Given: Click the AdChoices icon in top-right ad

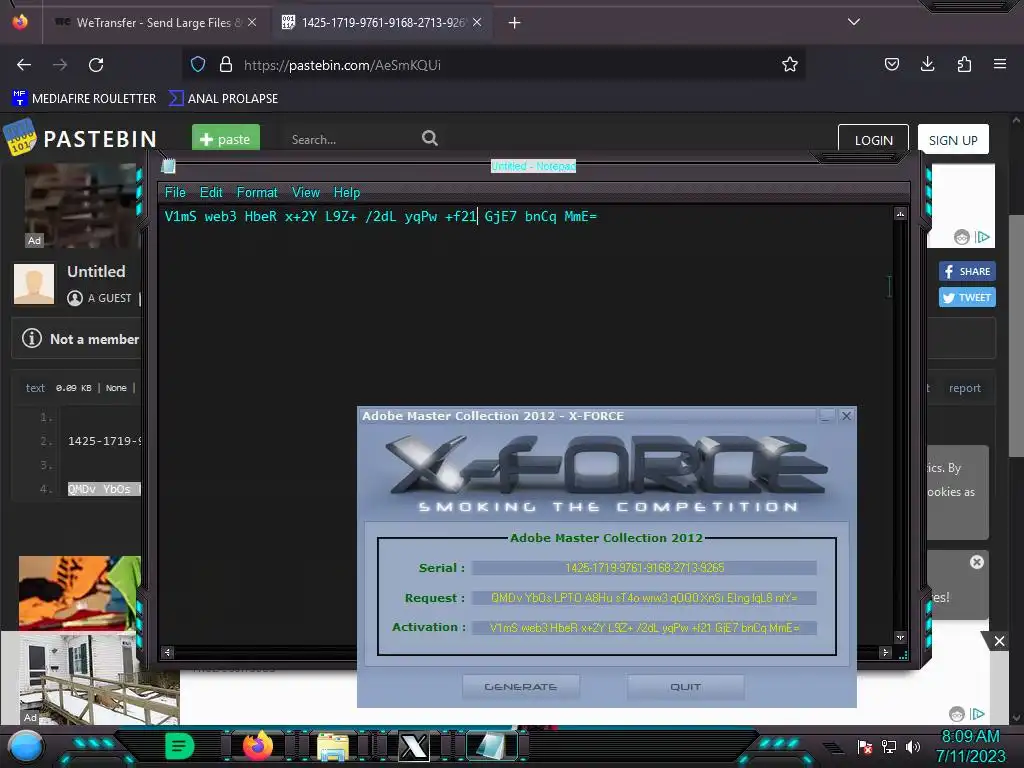Looking at the screenshot, I should point(982,237).
